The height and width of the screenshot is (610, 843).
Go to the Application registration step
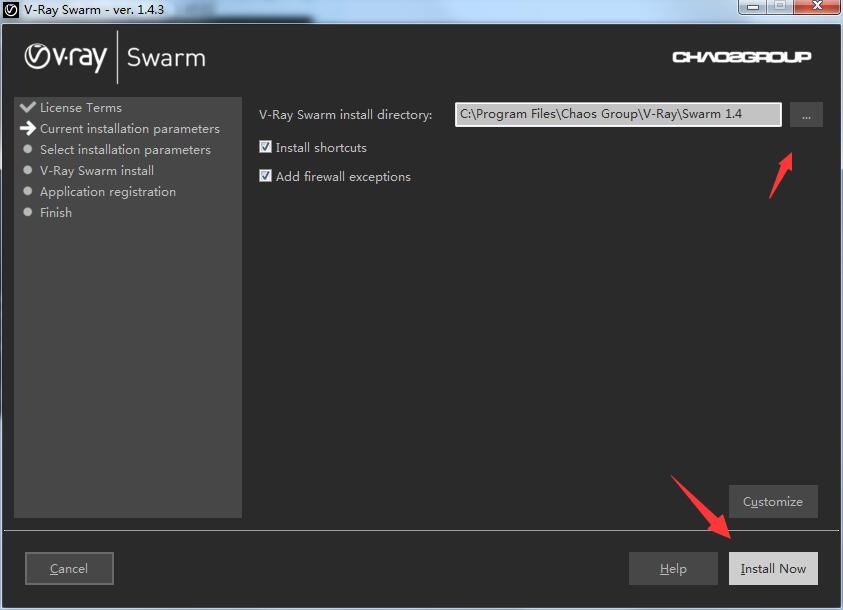(108, 191)
